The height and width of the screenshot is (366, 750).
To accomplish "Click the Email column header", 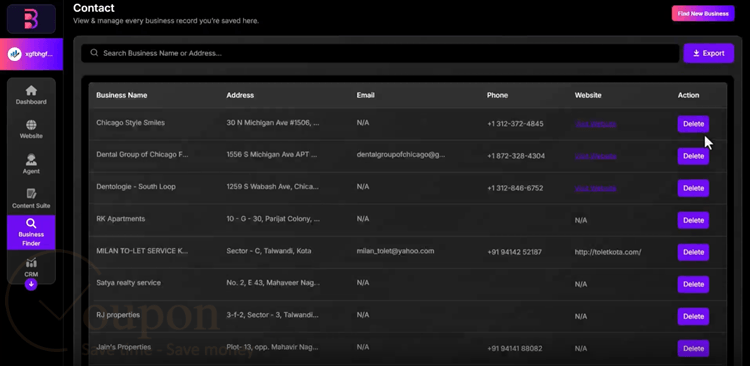I will click(x=365, y=95).
